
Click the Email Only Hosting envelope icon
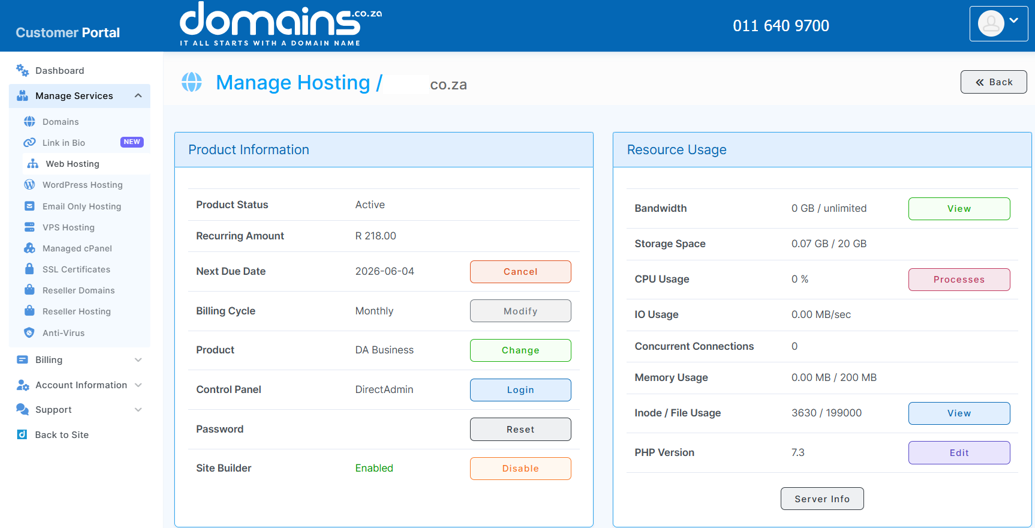click(x=29, y=206)
